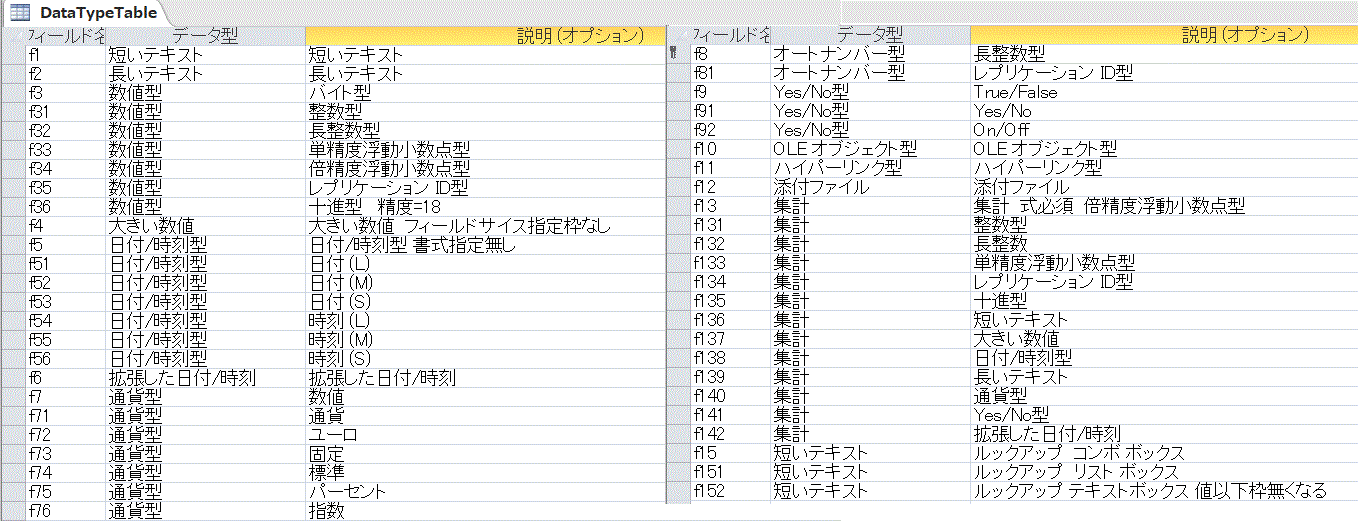This screenshot has height=521, width=1358.
Task: Click the オートナンバー型 data type cell of f8
Action: tap(870, 54)
